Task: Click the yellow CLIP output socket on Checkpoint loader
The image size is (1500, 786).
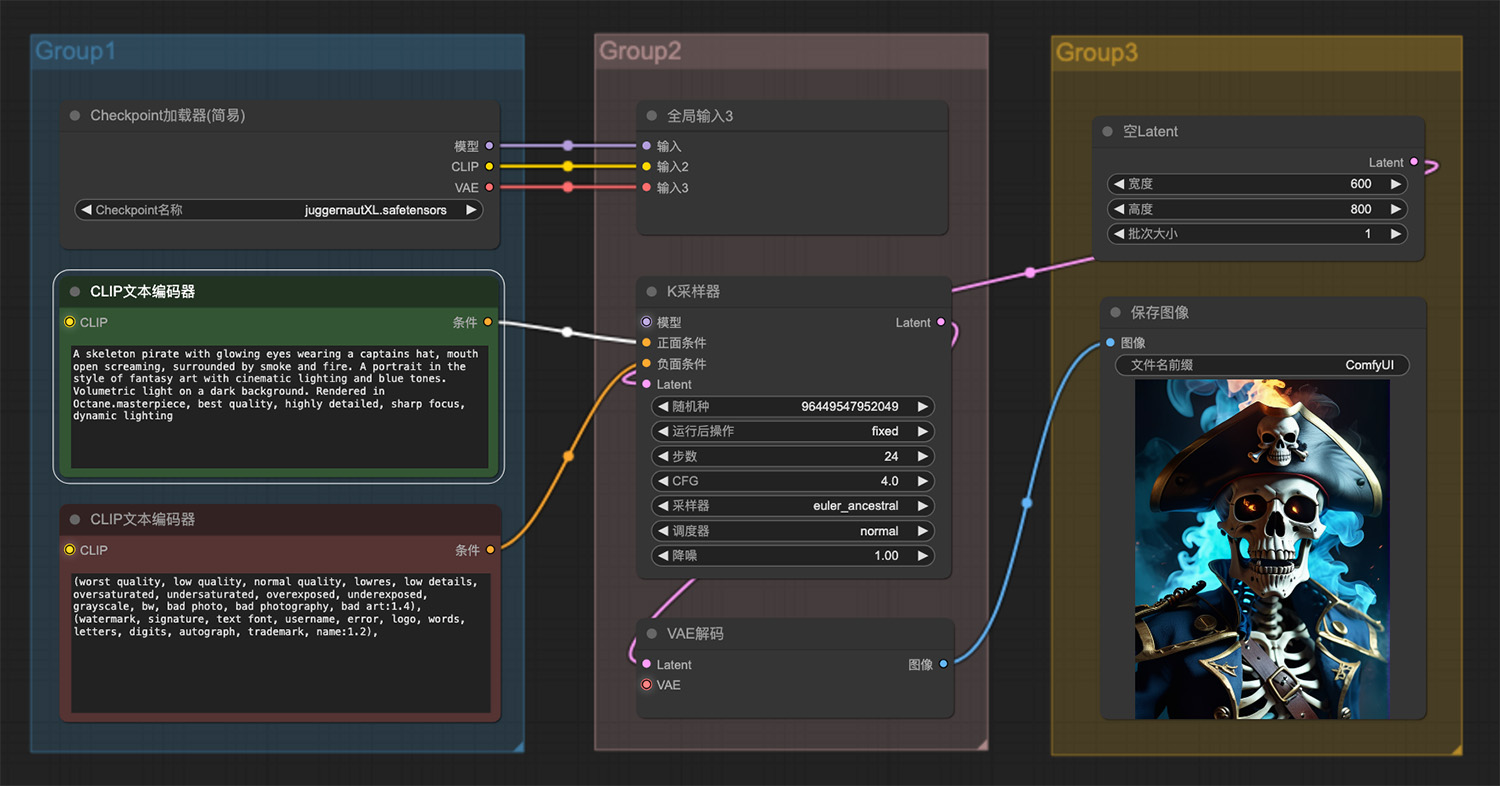Action: pyautogui.click(x=489, y=166)
